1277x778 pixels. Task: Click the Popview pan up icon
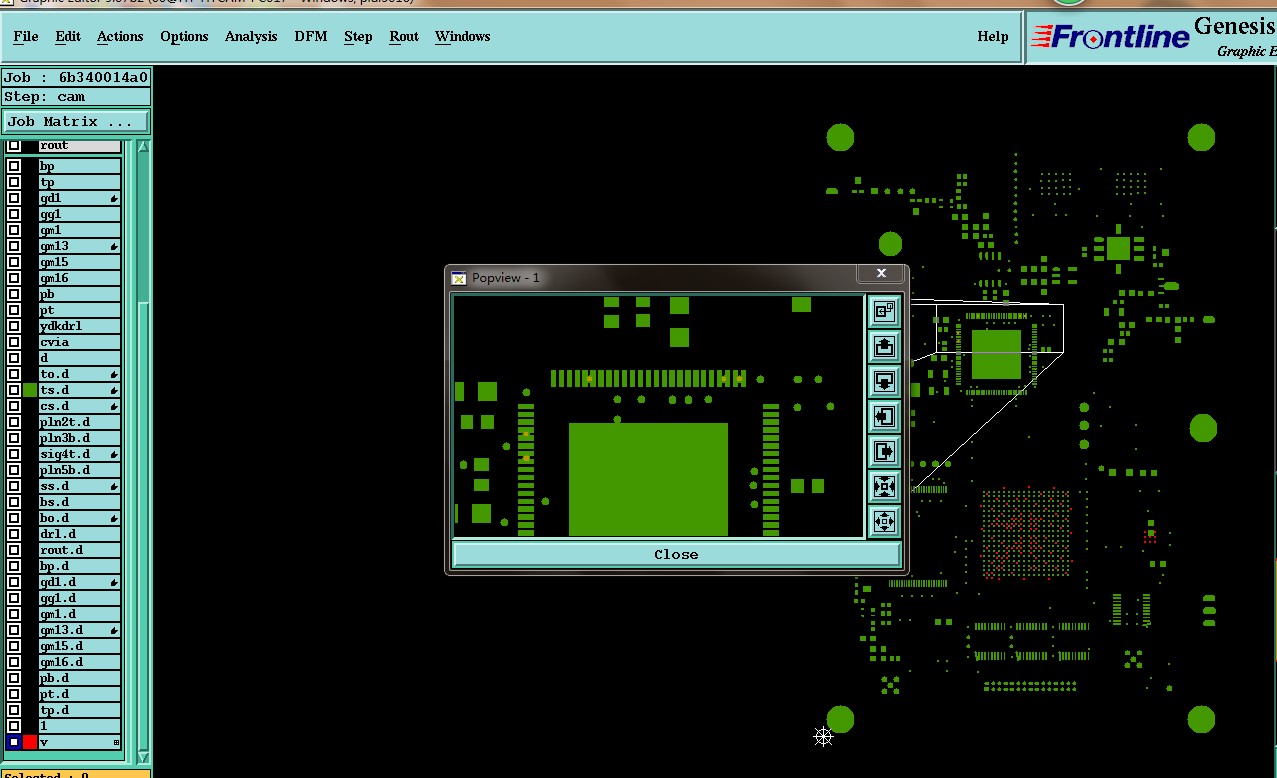tap(884, 346)
